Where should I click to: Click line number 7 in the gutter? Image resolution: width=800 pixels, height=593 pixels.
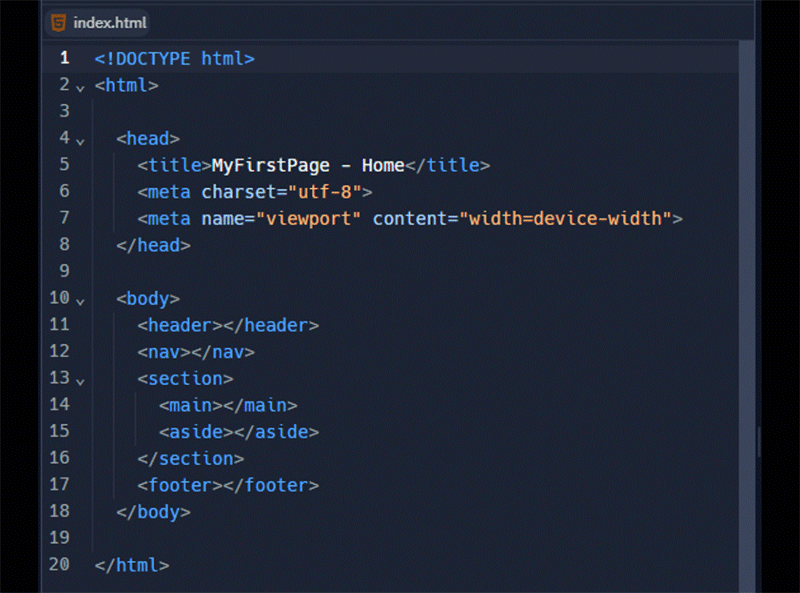coord(64,217)
